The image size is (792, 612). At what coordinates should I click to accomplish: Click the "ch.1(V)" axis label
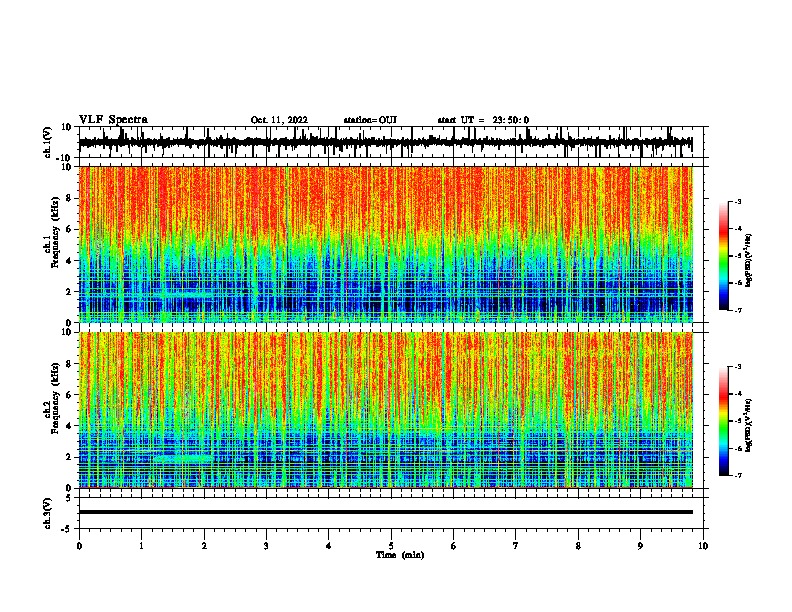tap(48, 142)
